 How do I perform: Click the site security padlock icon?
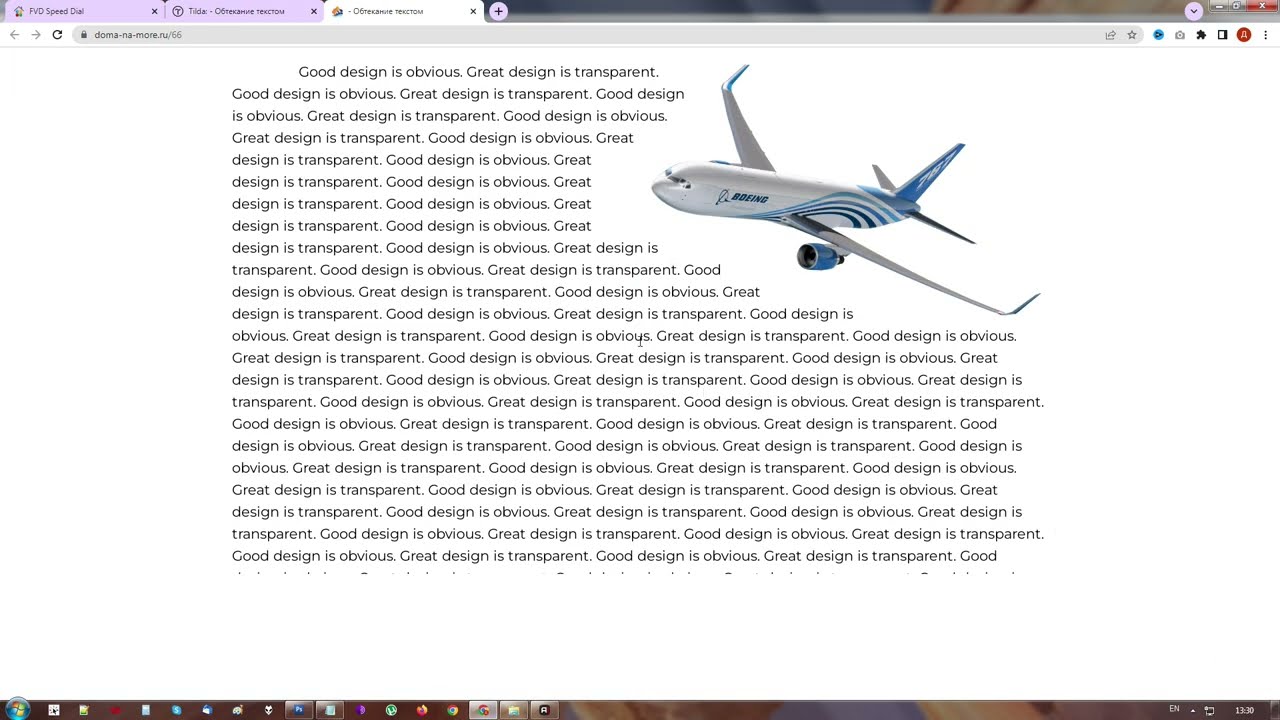pyautogui.click(x=83, y=34)
